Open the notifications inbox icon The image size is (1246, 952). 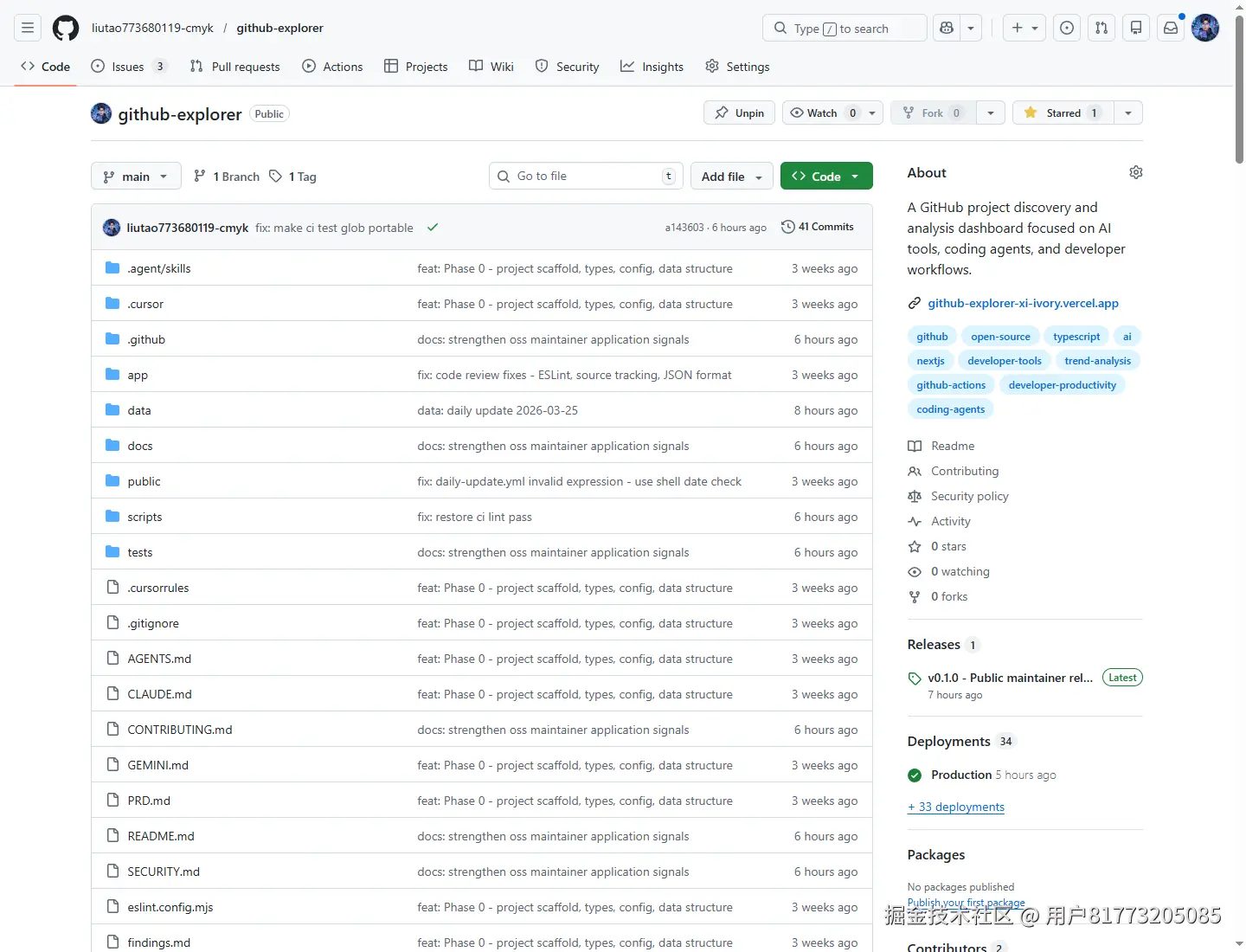(1171, 28)
